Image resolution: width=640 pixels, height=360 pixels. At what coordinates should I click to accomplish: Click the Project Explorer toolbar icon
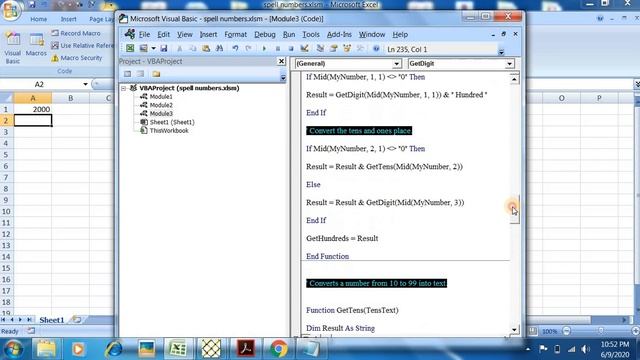tap(320, 49)
